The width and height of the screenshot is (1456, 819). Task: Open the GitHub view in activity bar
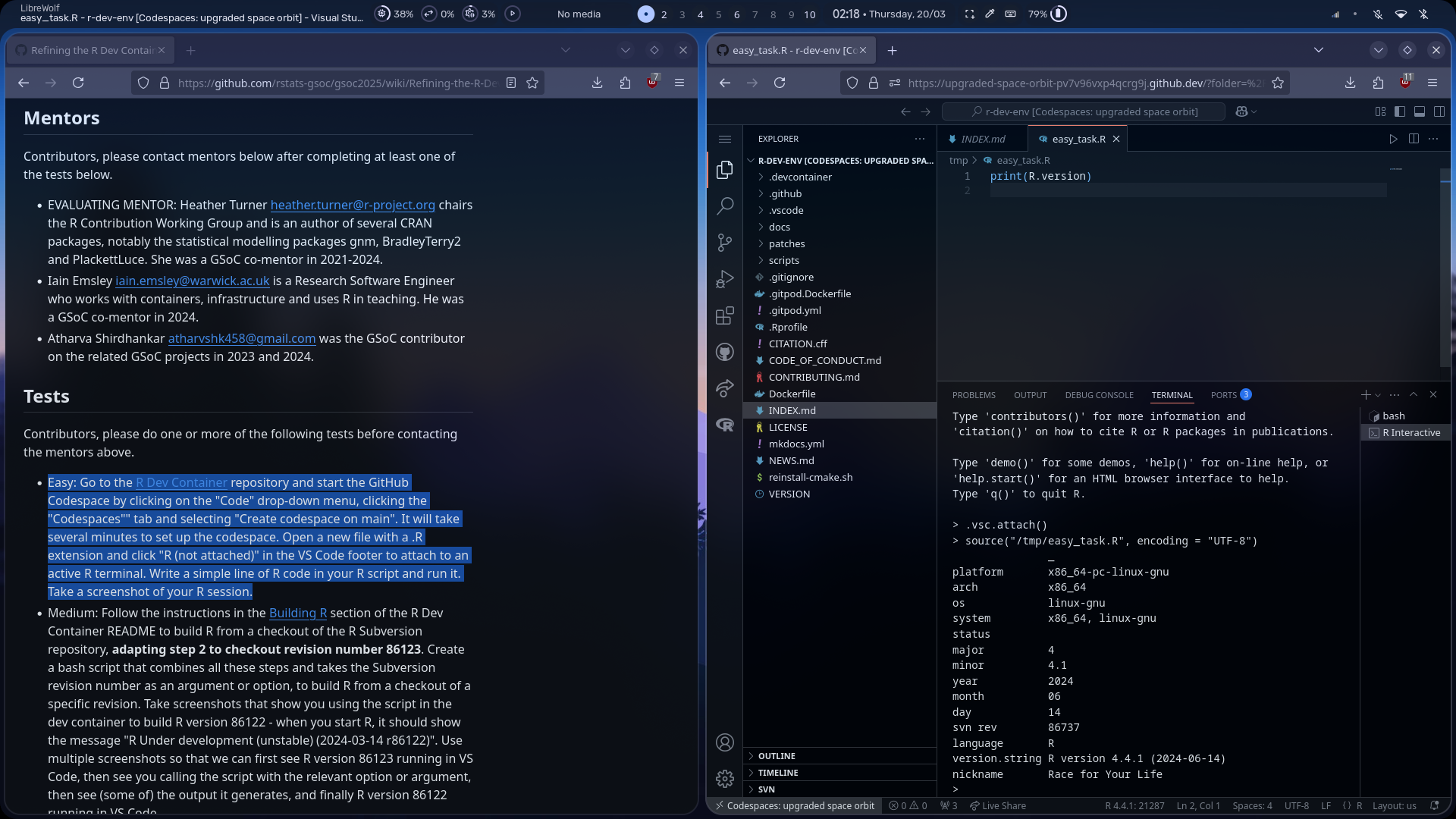pos(725,352)
